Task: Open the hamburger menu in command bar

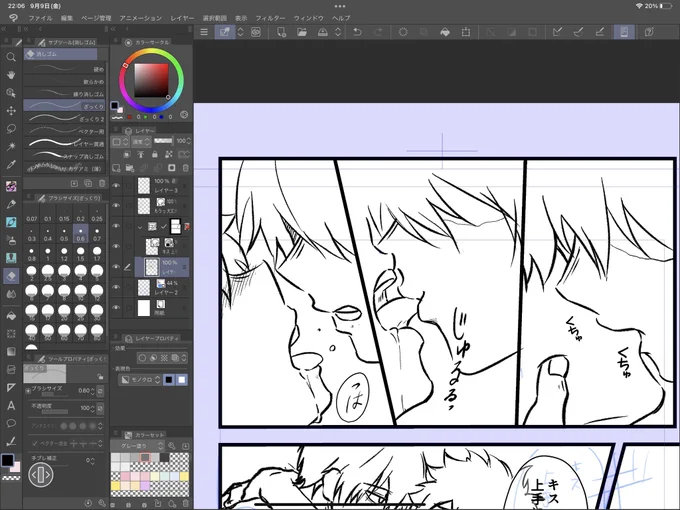Action: click(x=204, y=32)
